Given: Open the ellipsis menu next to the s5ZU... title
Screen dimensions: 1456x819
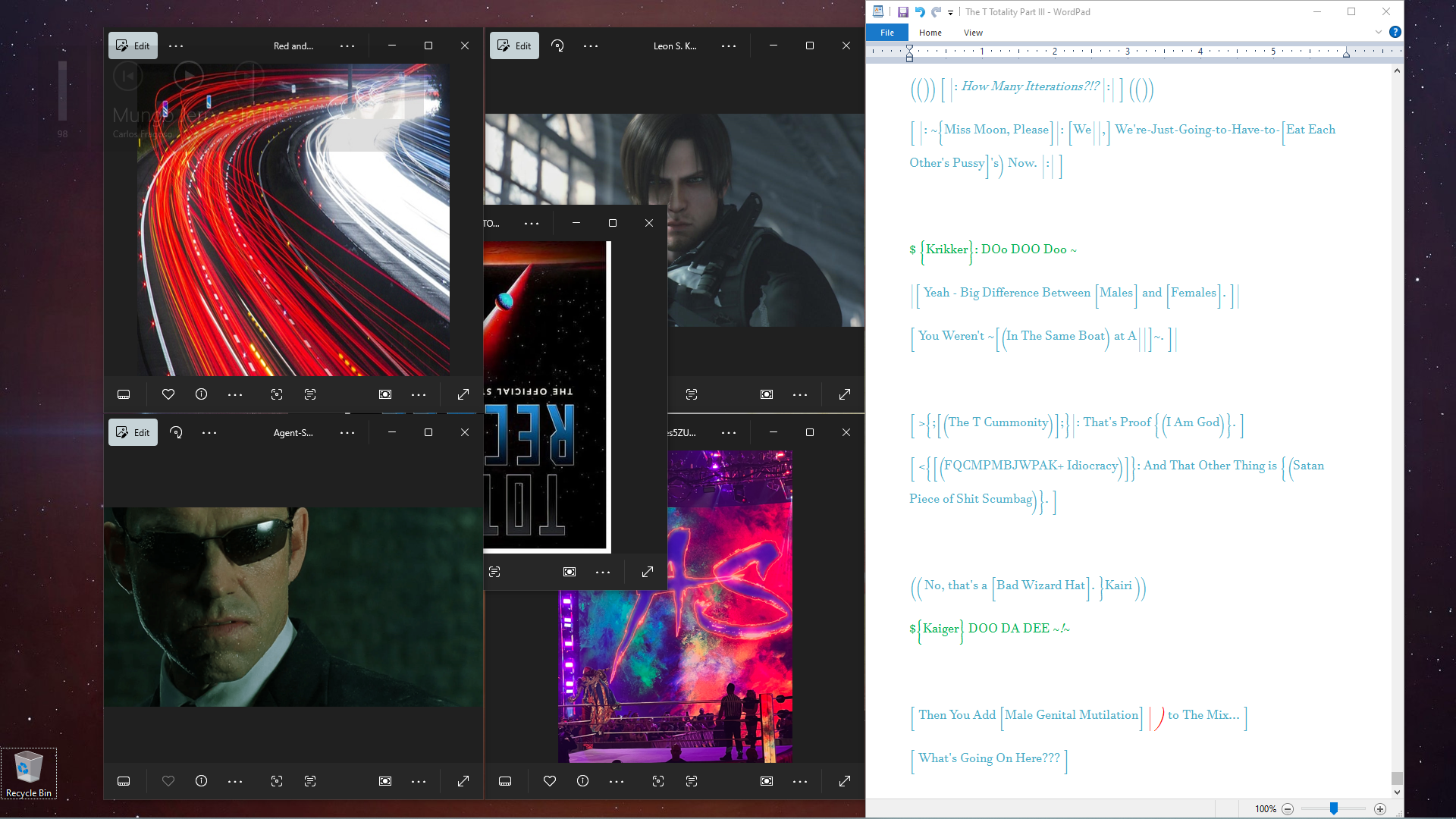Looking at the screenshot, I should point(729,432).
